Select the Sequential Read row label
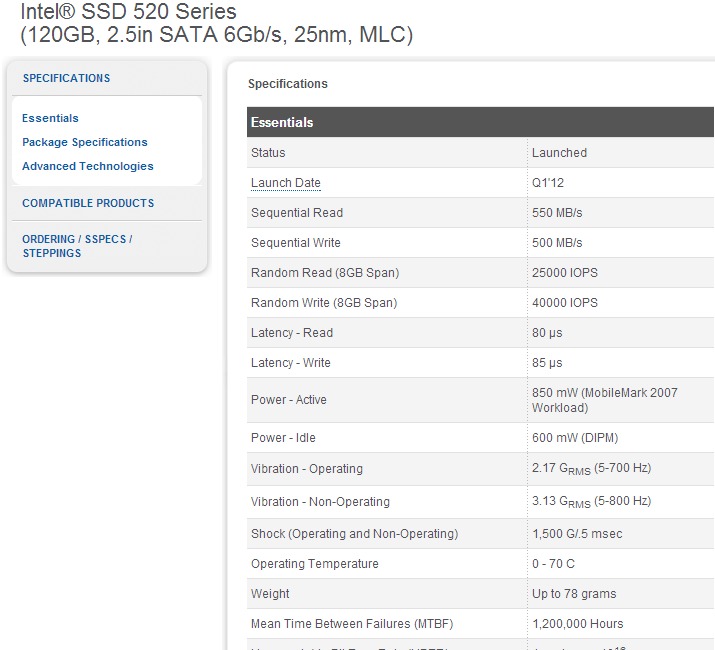The image size is (715, 650). [x=297, y=213]
